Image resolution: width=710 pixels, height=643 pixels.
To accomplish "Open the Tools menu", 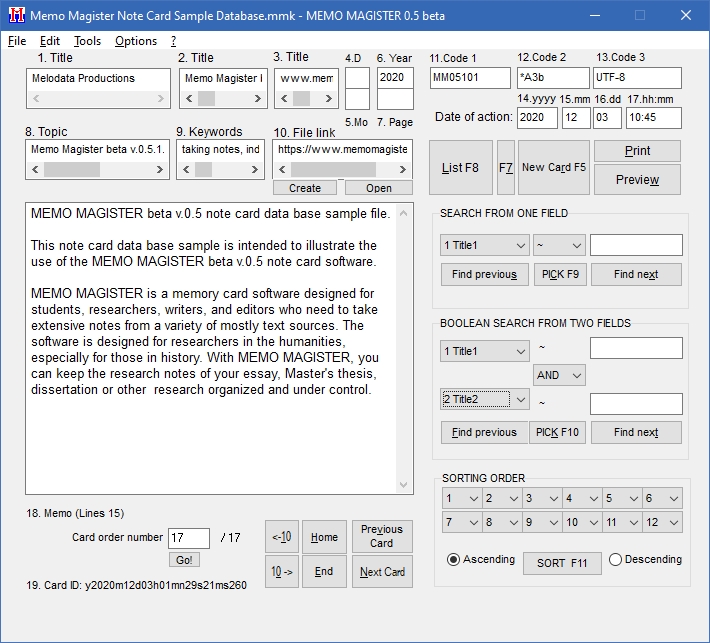I will [87, 41].
